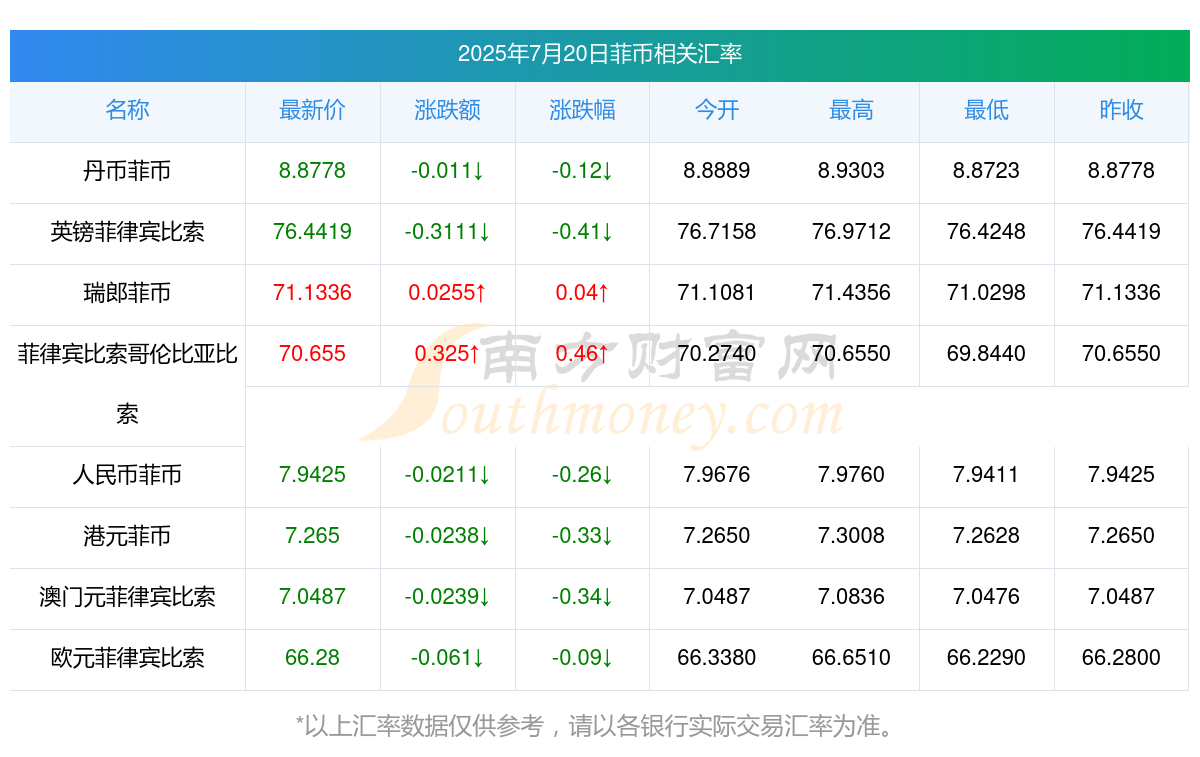1200x757 pixels.
Task: Click change amount 0.325↑
Action: 447,354
